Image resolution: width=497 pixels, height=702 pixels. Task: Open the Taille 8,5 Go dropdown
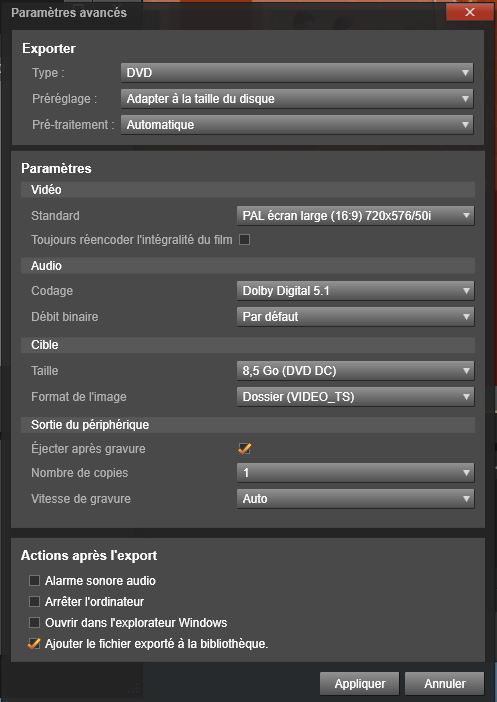point(355,371)
